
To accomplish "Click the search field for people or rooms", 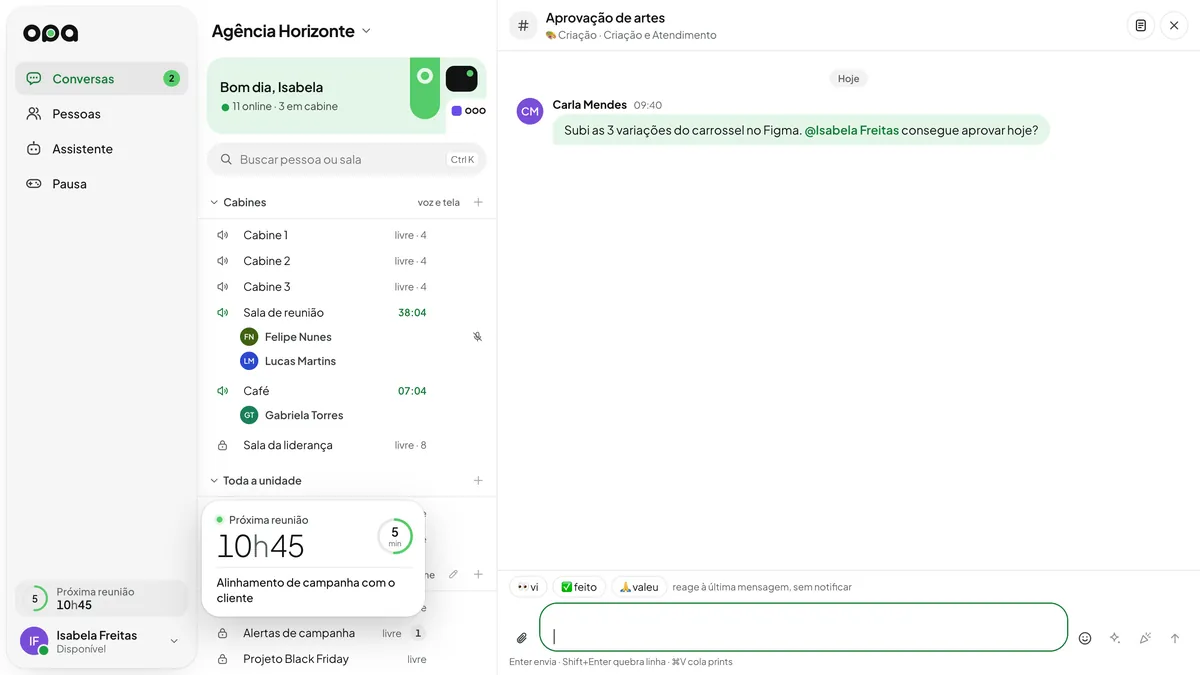I will [x=346, y=159].
